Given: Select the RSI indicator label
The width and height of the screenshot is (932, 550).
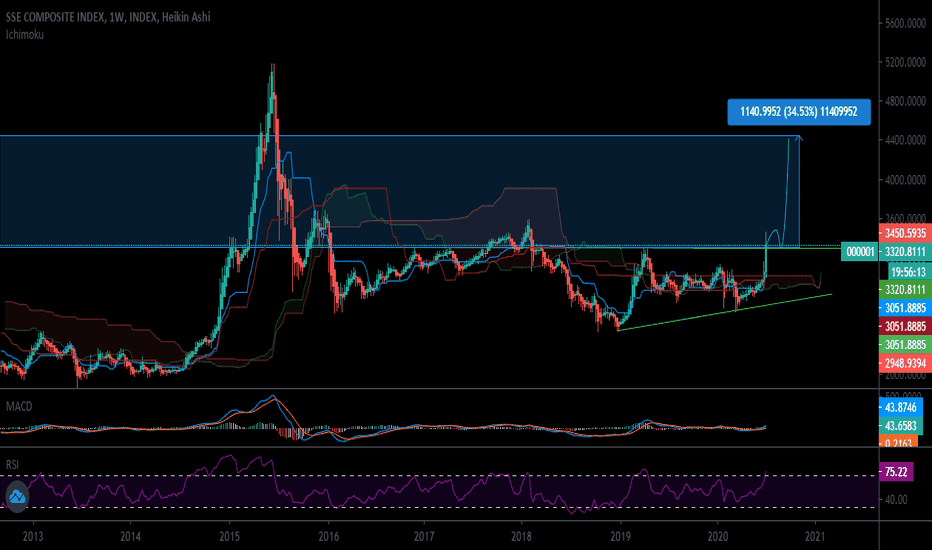Looking at the screenshot, I should pyautogui.click(x=12, y=464).
